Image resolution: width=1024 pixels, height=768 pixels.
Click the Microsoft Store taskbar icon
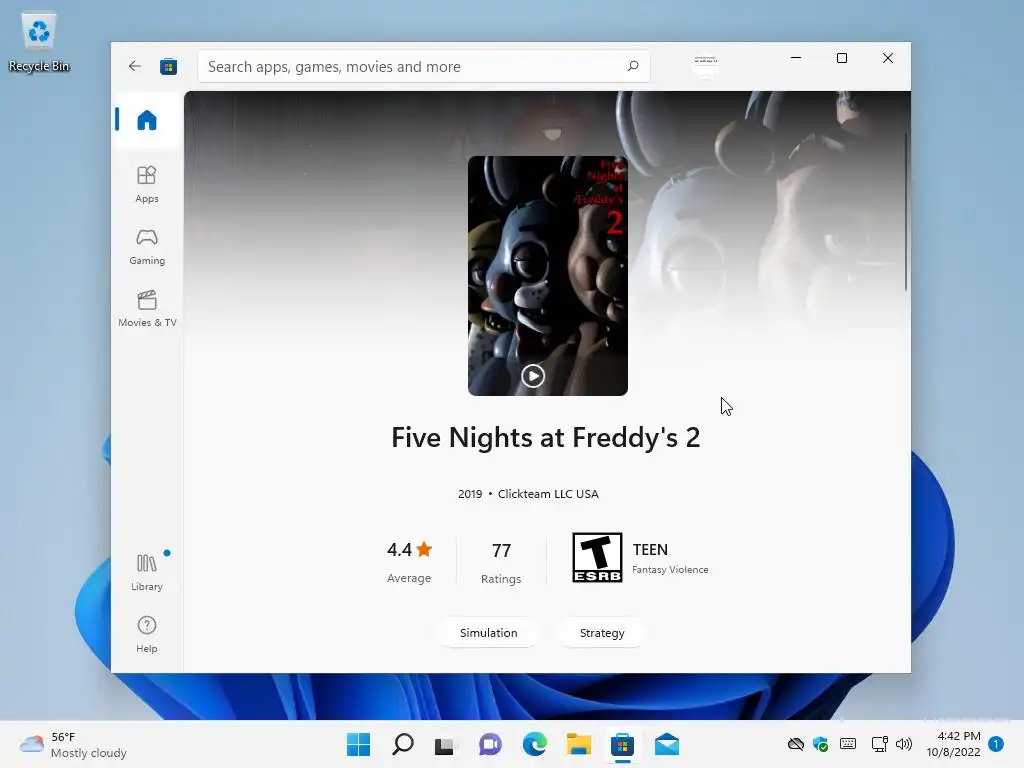click(x=622, y=744)
